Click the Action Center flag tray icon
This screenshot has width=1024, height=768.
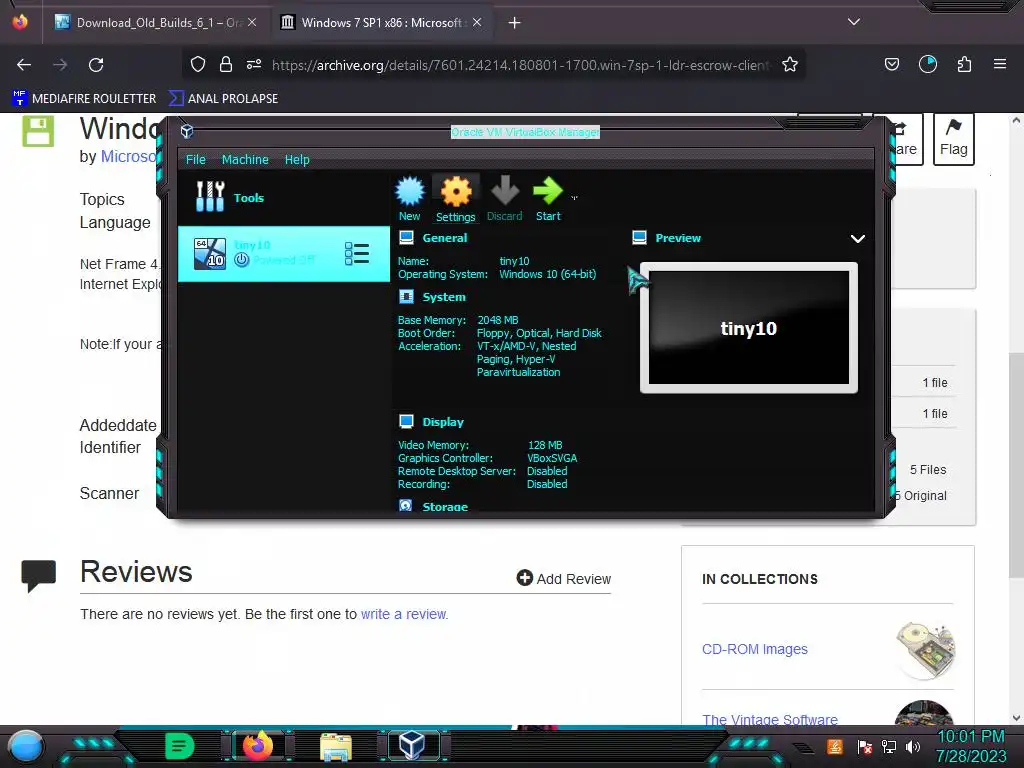[865, 746]
